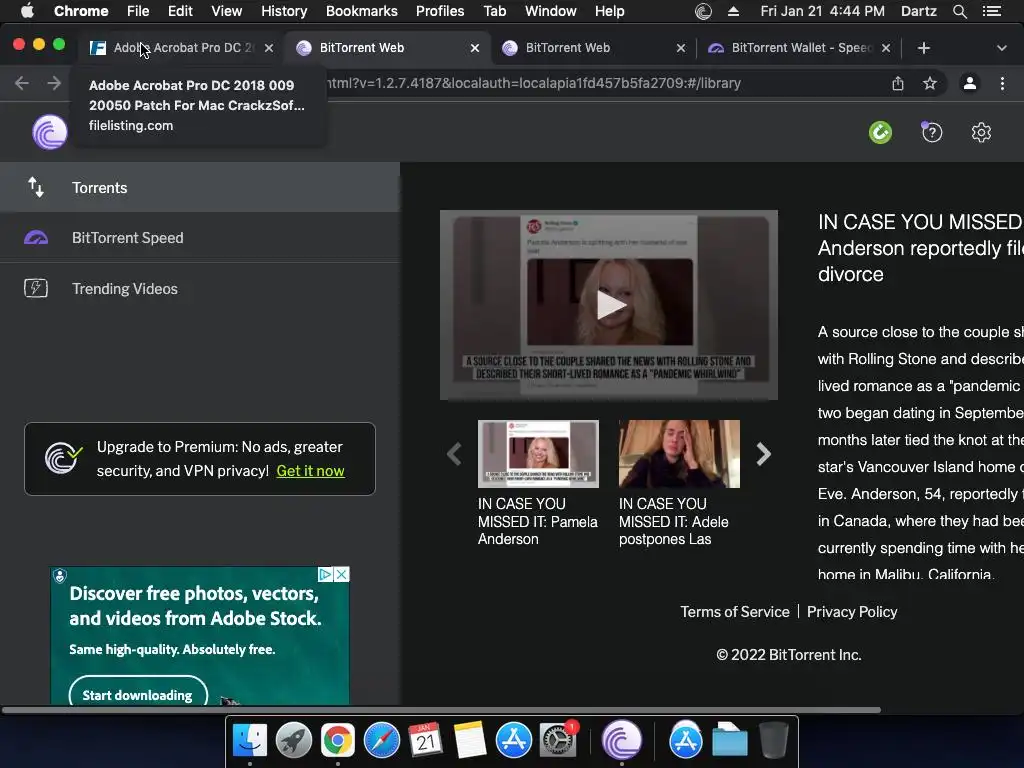The width and height of the screenshot is (1024, 768).
Task: Open System Preferences from the Dock
Action: tap(558, 740)
